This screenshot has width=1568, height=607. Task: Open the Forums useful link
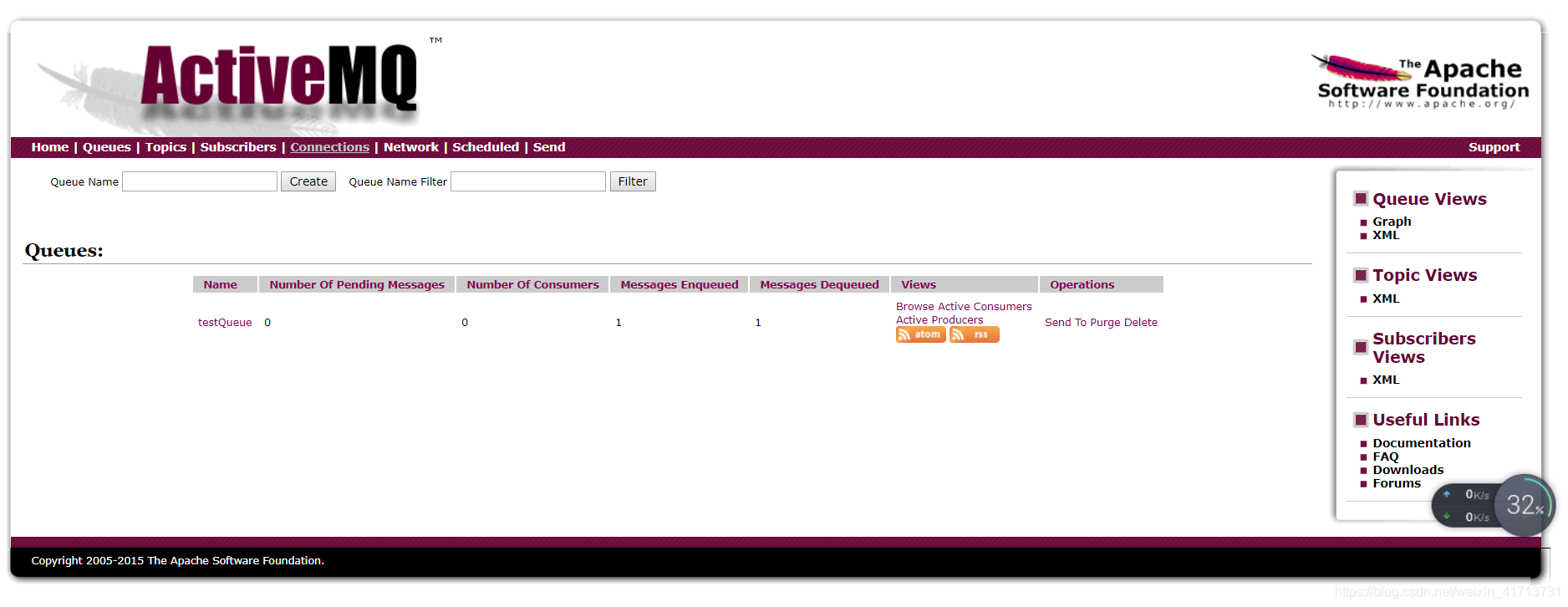(x=1397, y=483)
